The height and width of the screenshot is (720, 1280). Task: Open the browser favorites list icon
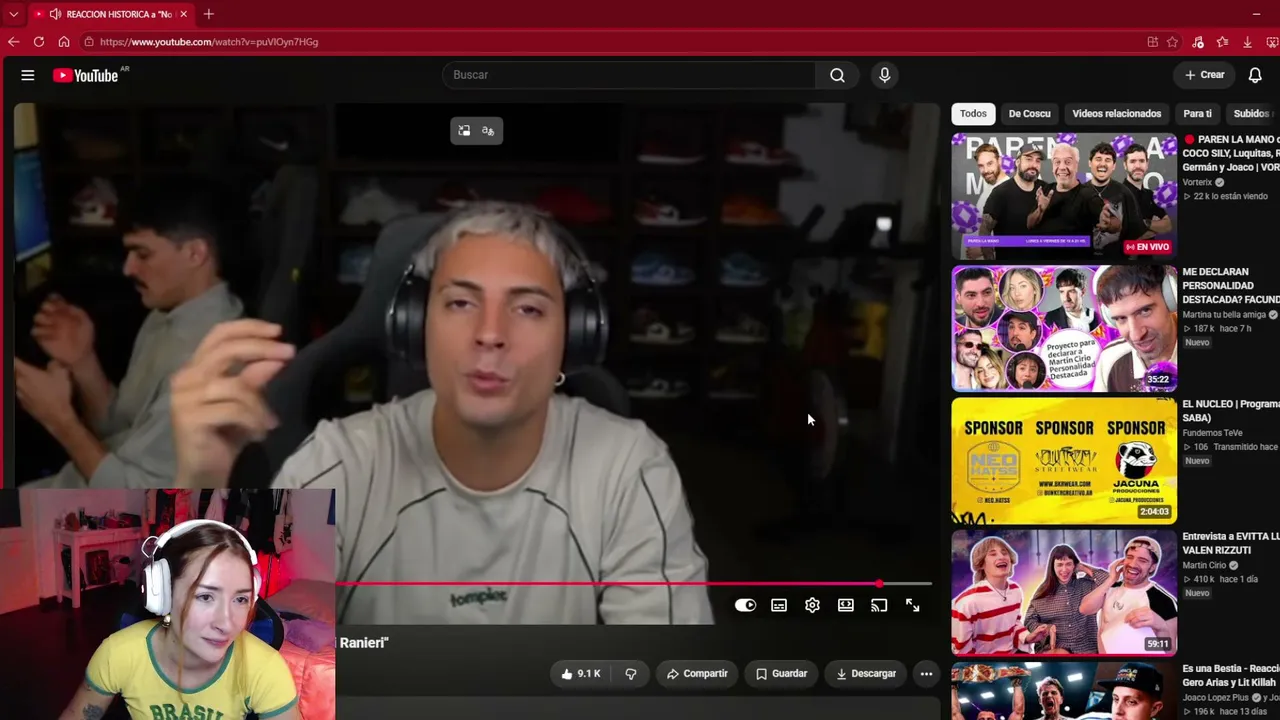(x=1222, y=42)
